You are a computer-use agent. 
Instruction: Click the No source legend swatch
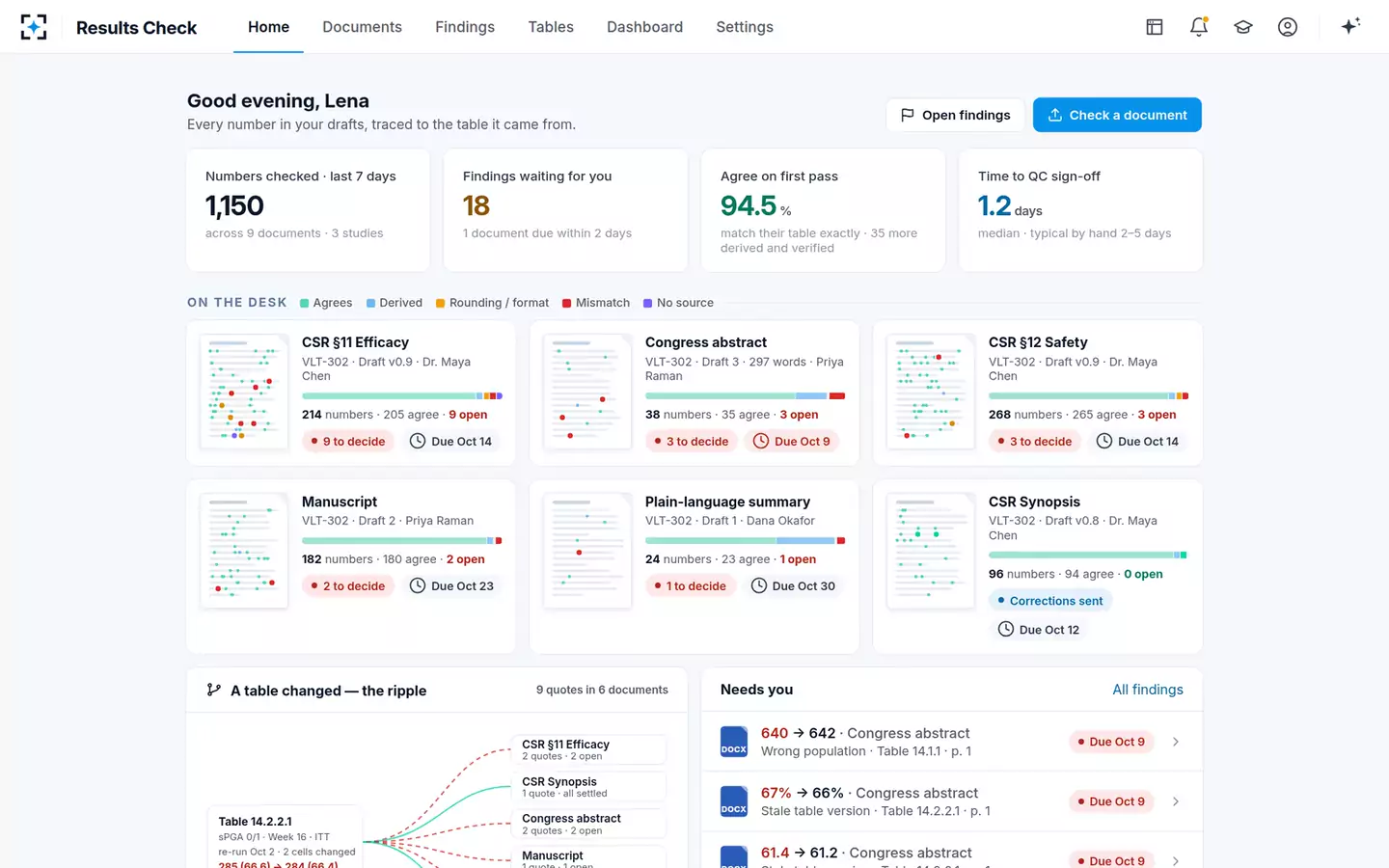[x=648, y=303]
